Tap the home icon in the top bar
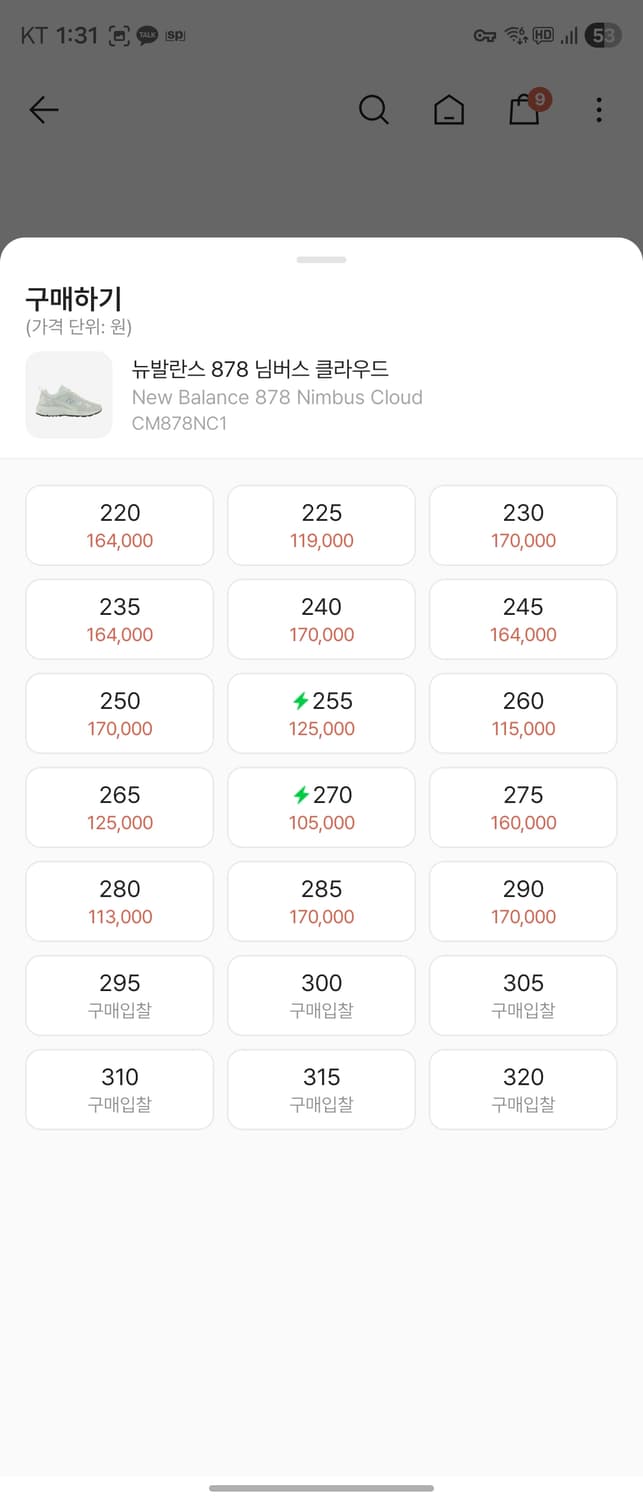The width and height of the screenshot is (643, 1500). click(x=449, y=110)
